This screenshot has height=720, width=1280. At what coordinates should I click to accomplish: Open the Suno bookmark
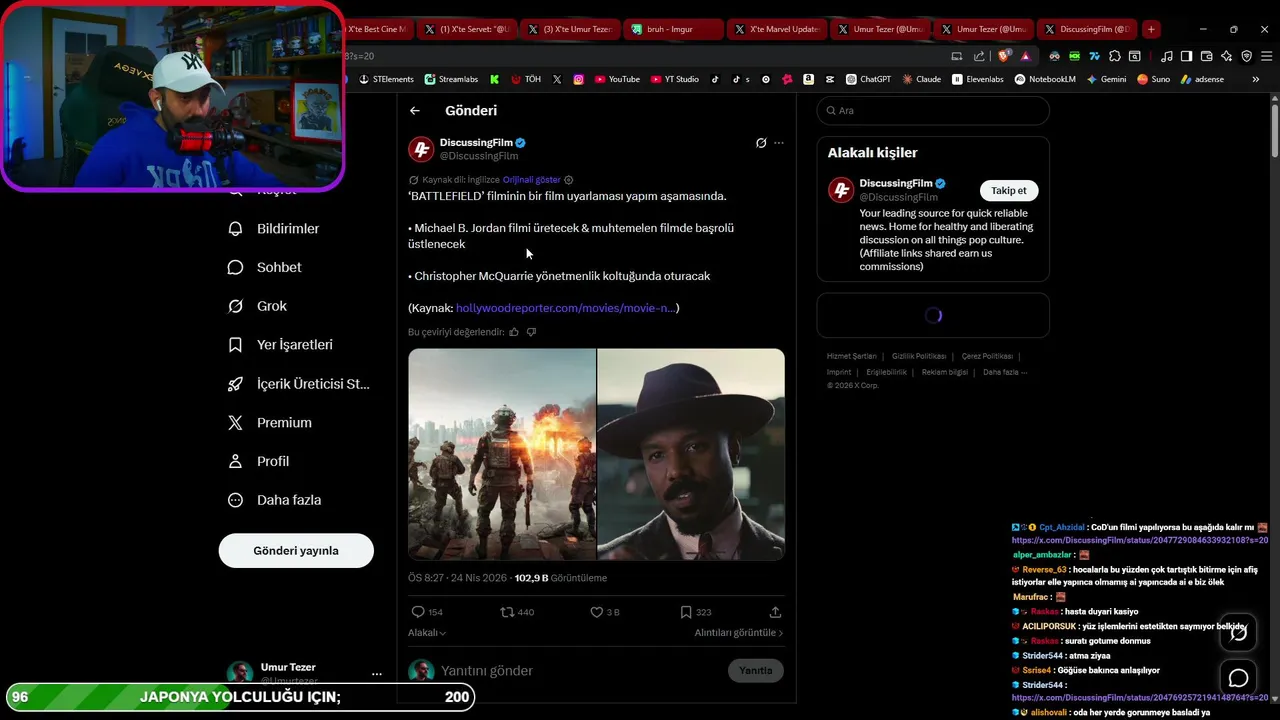(x=1153, y=79)
